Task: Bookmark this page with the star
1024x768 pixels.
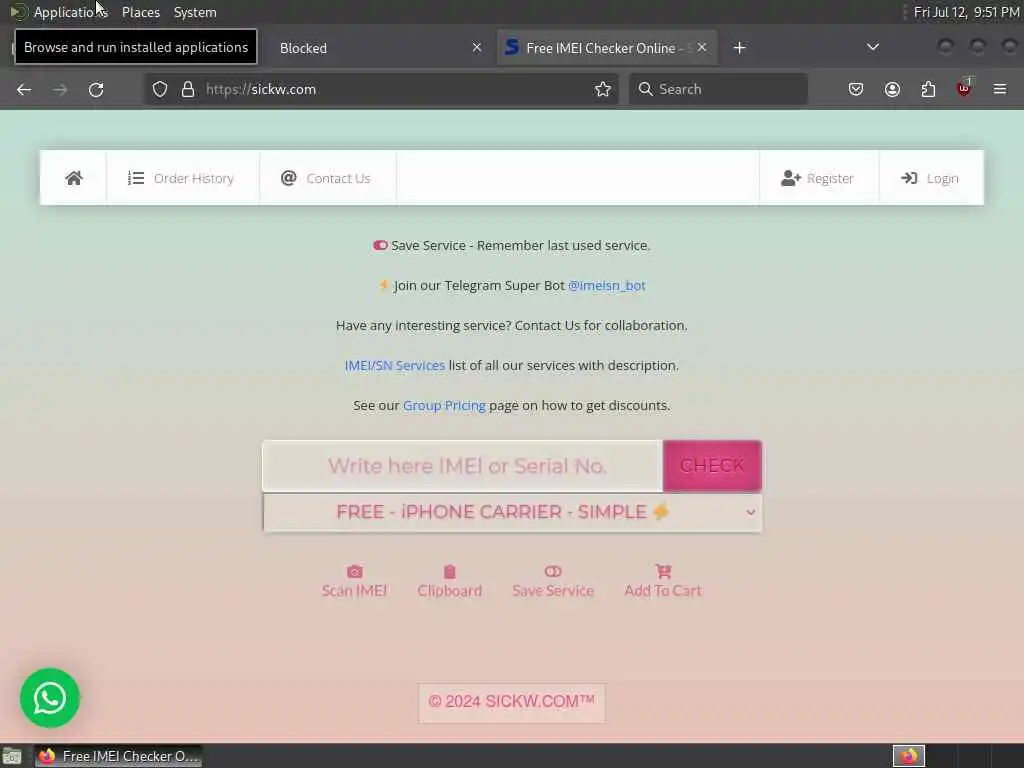Action: [603, 89]
